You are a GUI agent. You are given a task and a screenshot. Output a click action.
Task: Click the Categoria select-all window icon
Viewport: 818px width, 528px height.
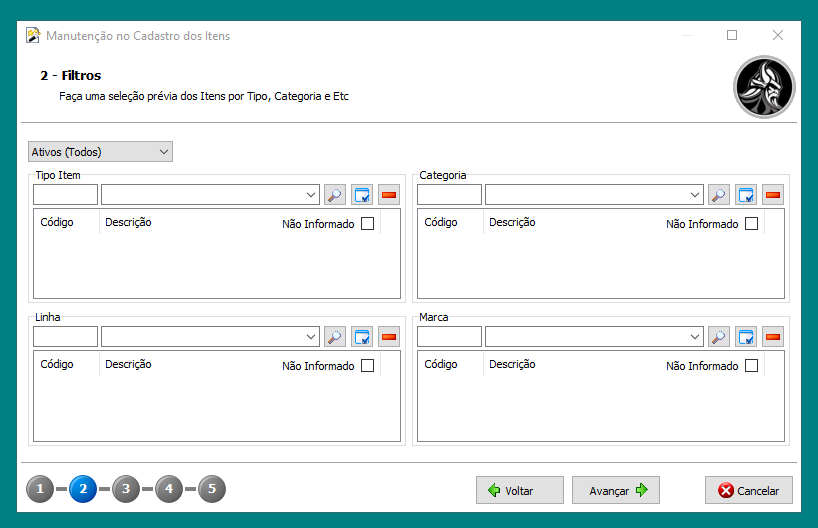(x=746, y=195)
